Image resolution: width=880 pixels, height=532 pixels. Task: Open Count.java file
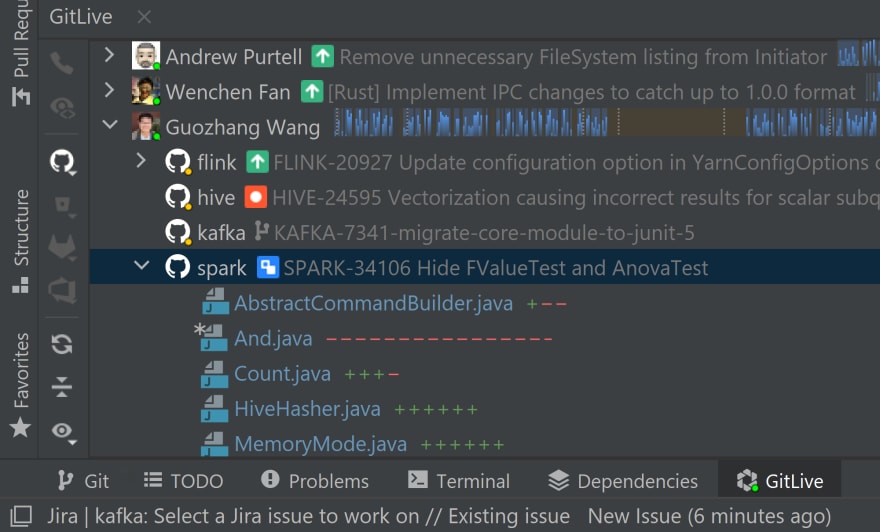point(282,374)
